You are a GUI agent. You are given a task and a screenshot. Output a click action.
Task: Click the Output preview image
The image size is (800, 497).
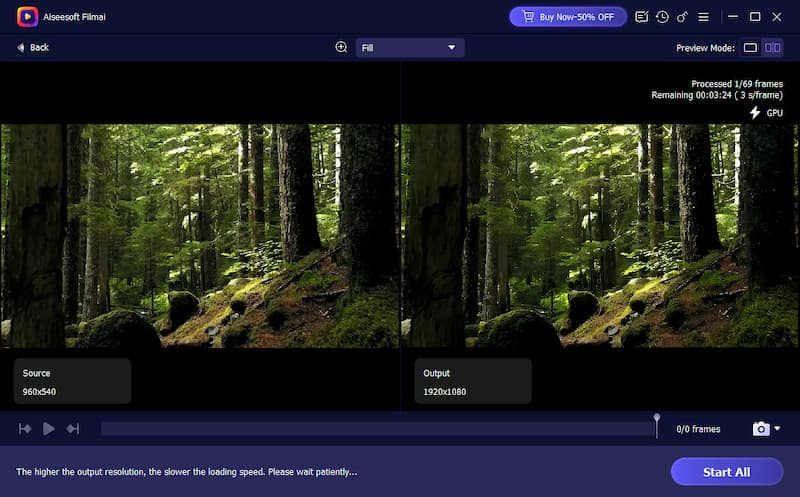point(599,236)
